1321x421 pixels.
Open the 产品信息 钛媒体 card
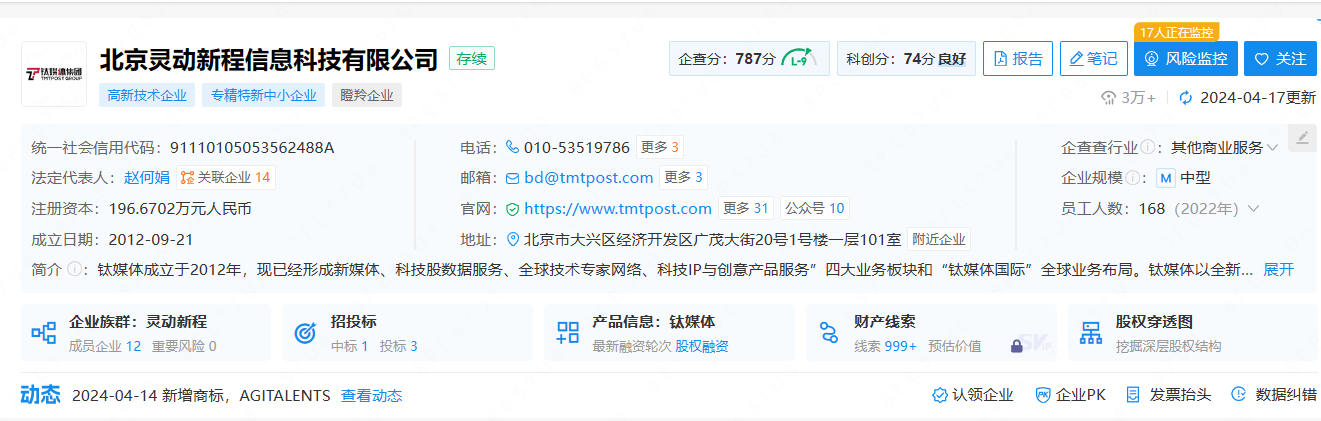point(669,333)
